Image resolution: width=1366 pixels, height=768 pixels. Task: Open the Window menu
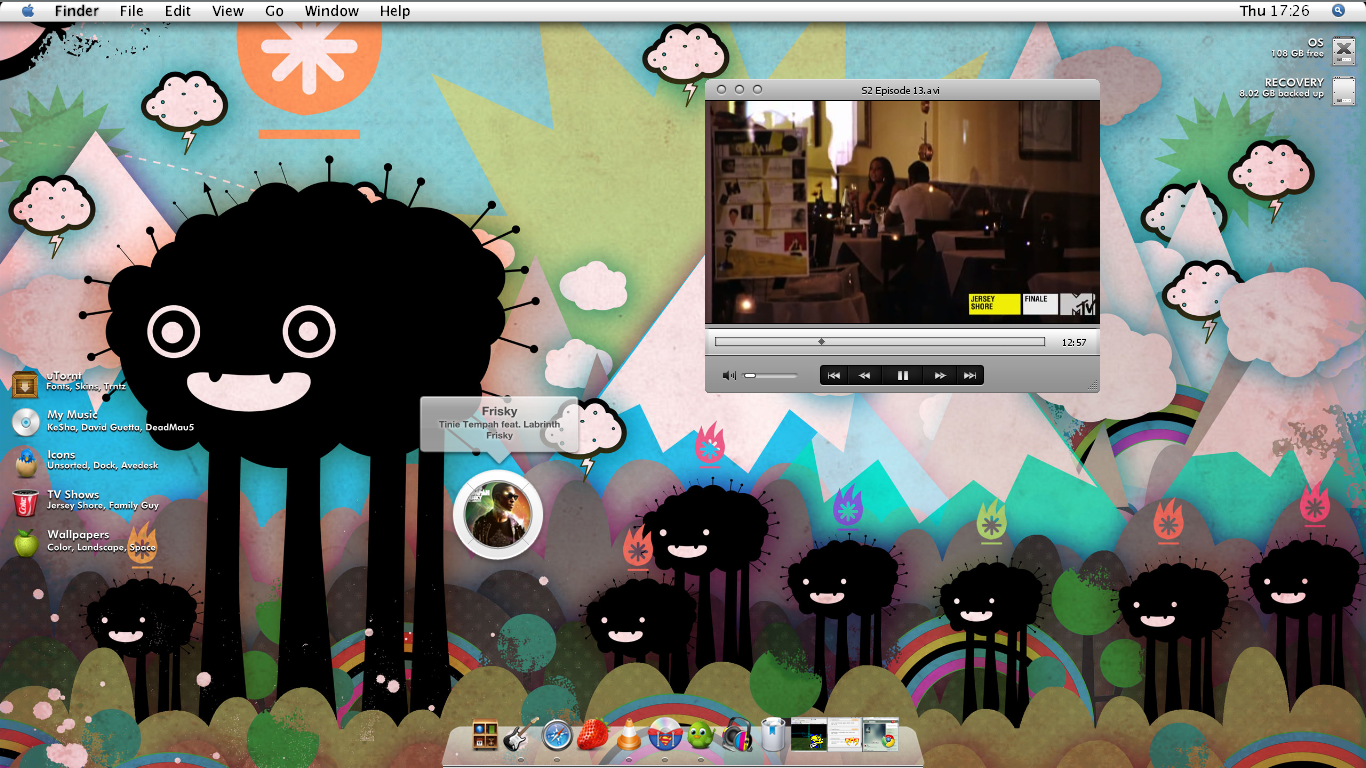coord(331,10)
